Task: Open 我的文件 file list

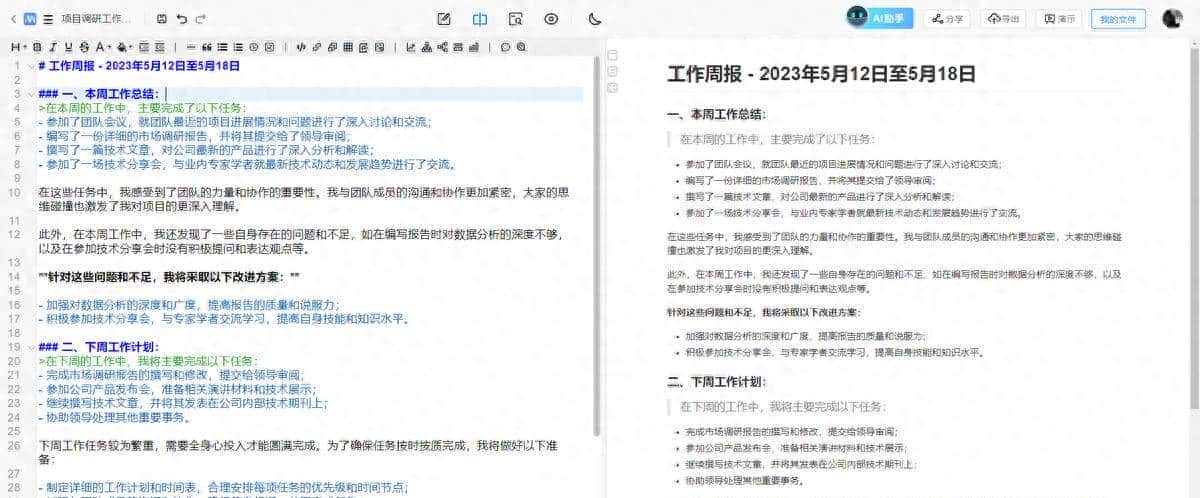Action: pos(1118,19)
